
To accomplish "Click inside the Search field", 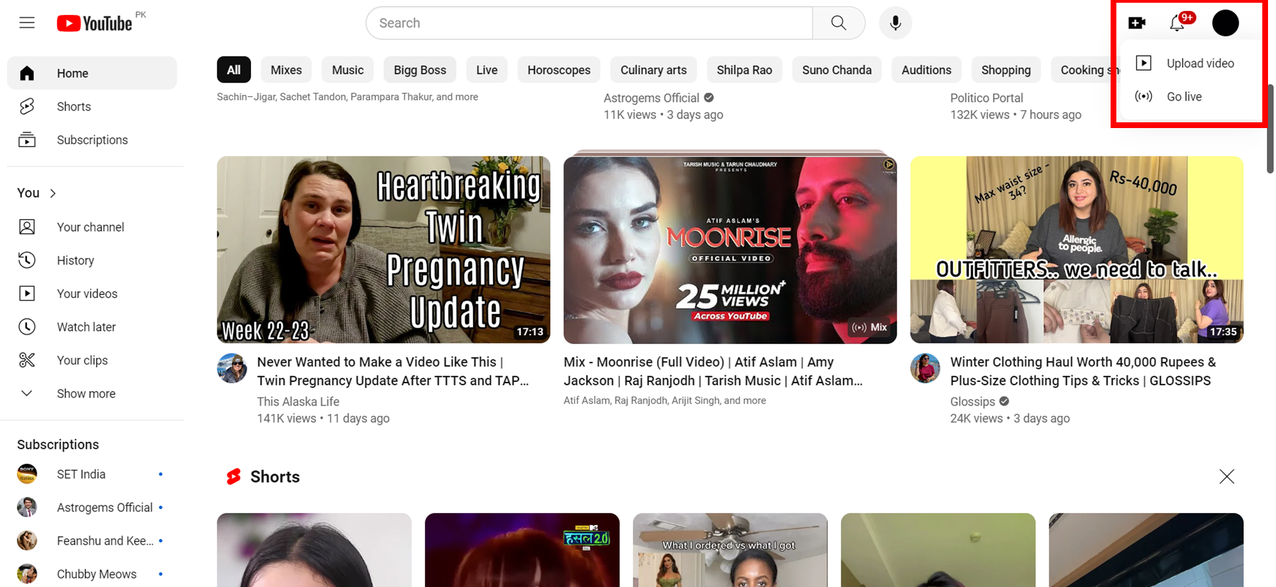I will click(x=590, y=23).
